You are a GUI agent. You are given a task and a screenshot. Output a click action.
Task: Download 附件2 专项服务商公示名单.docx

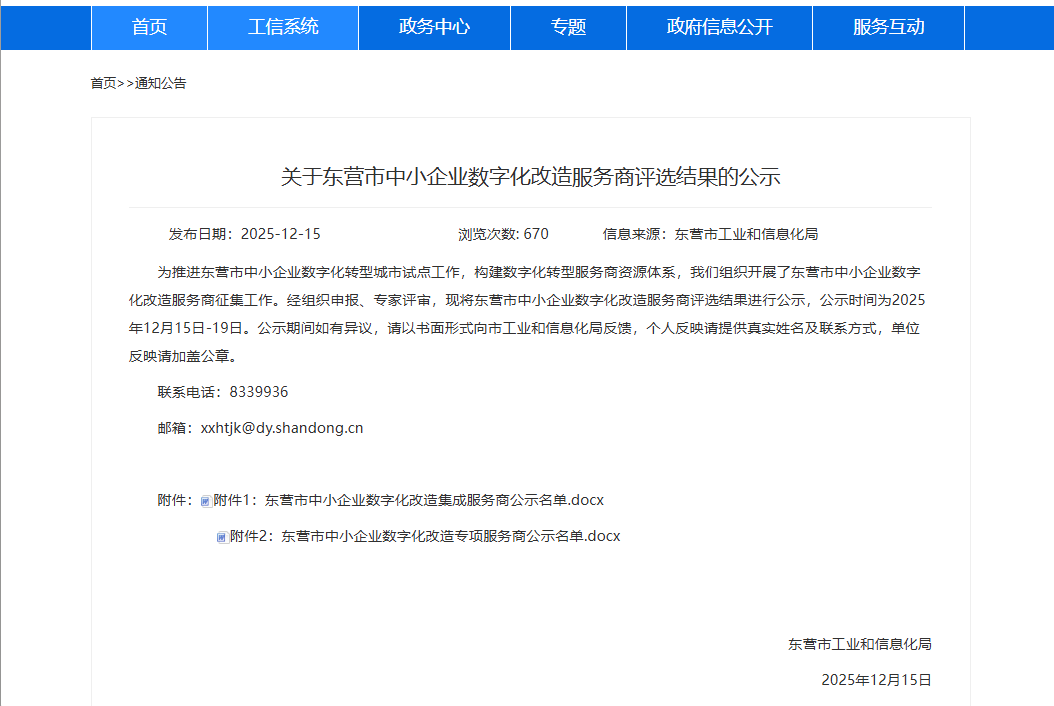pos(425,536)
